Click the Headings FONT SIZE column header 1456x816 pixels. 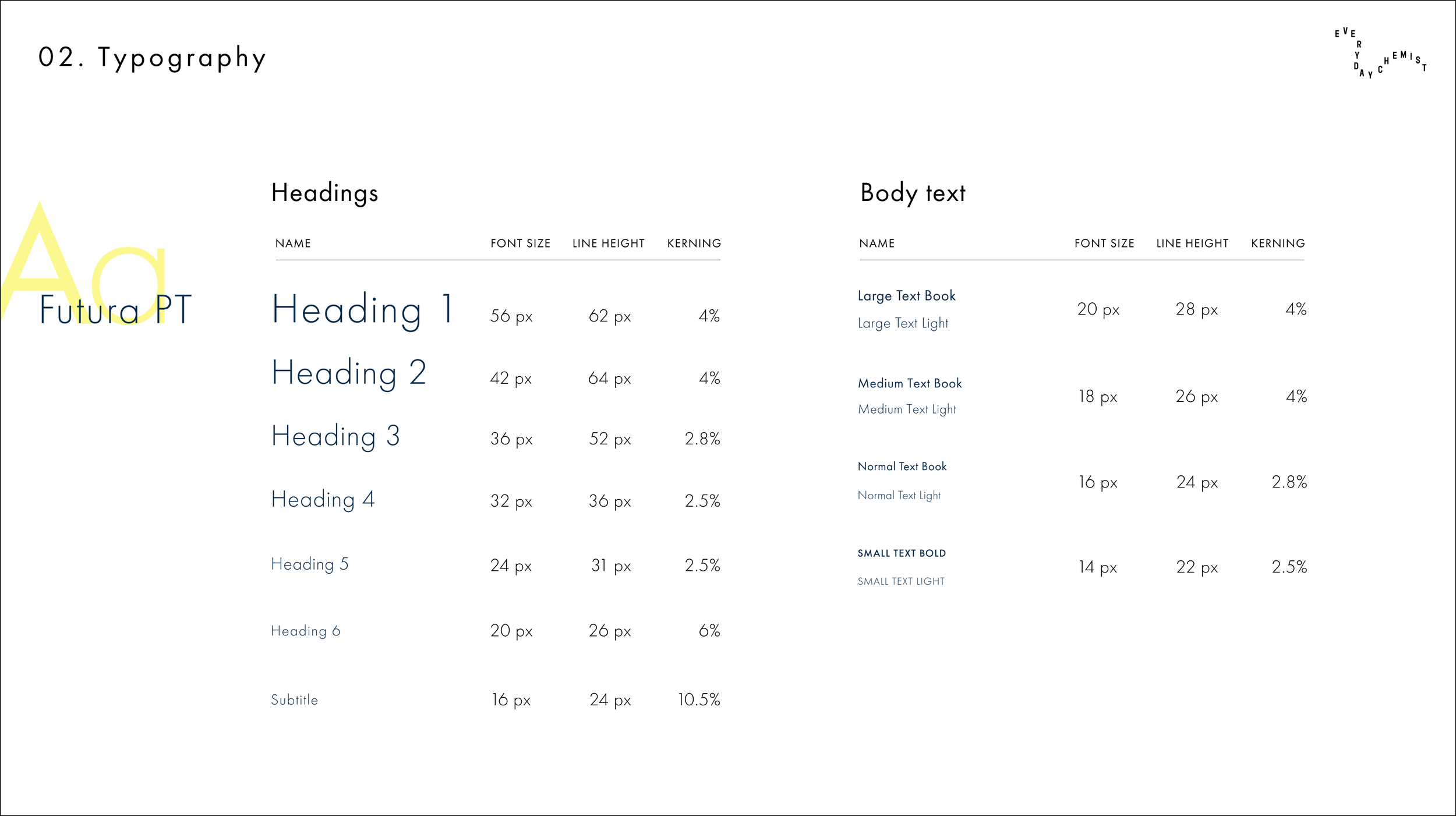pos(520,243)
